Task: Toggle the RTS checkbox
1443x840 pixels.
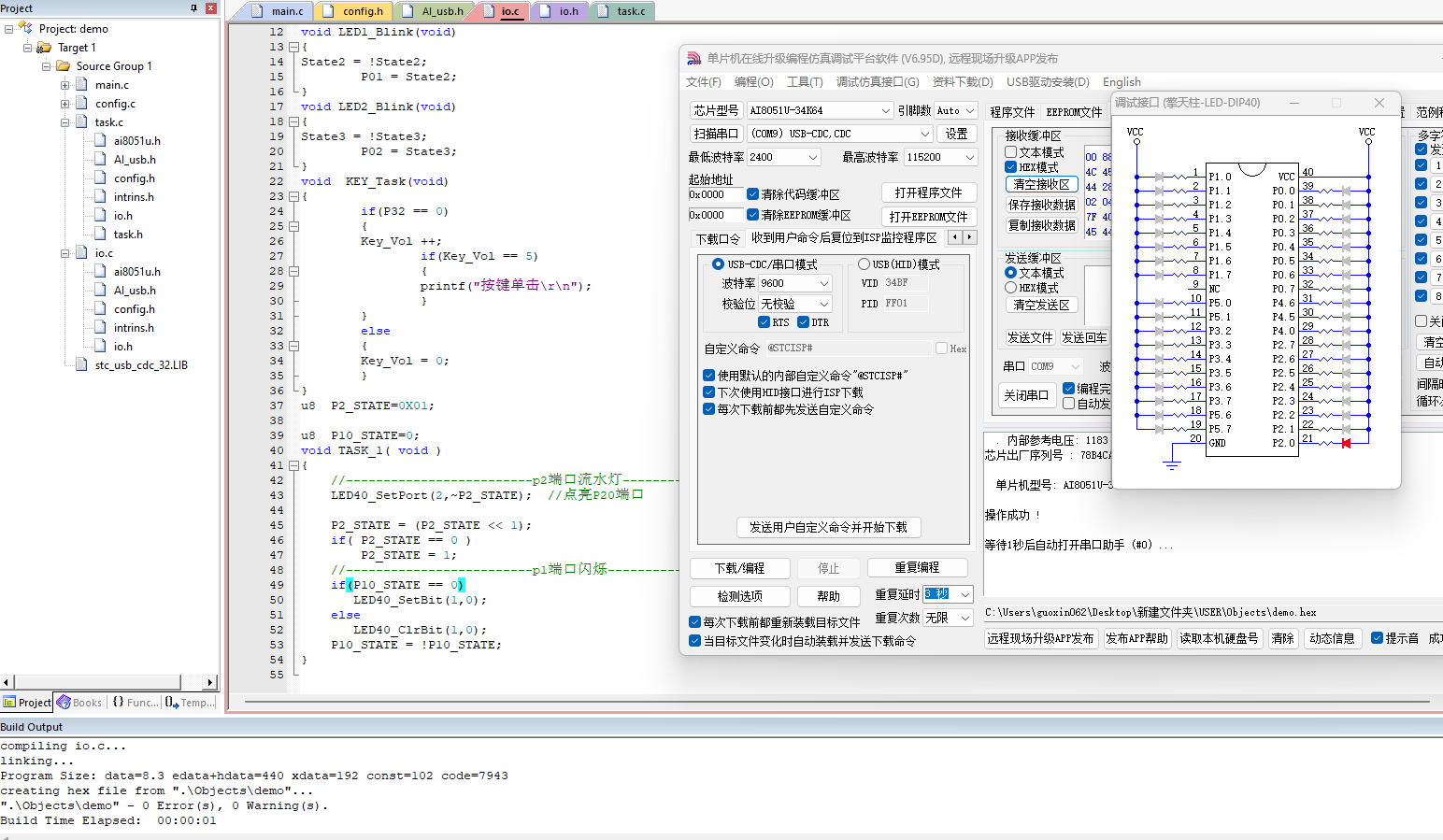Action: click(x=764, y=322)
